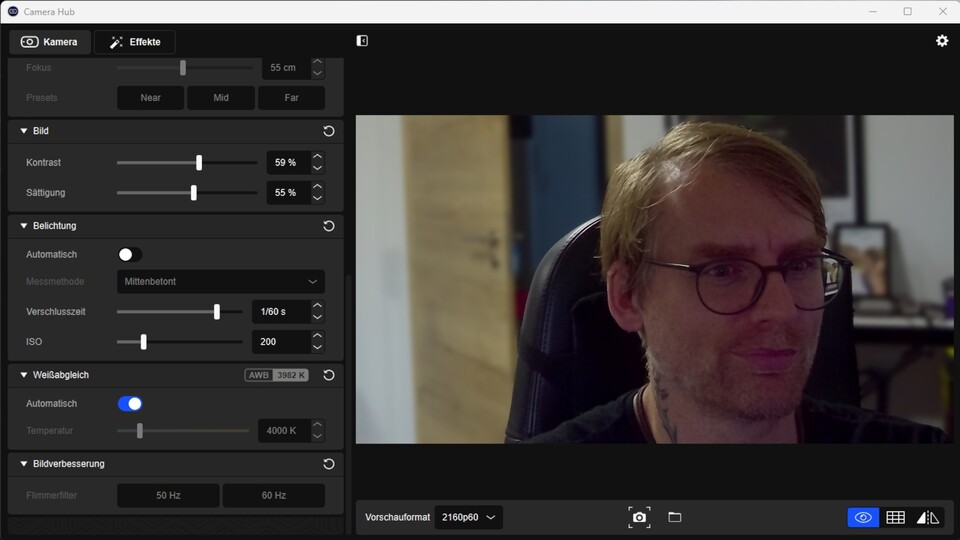Flip the preview with mirror icon
The image size is (960, 540).
(928, 517)
